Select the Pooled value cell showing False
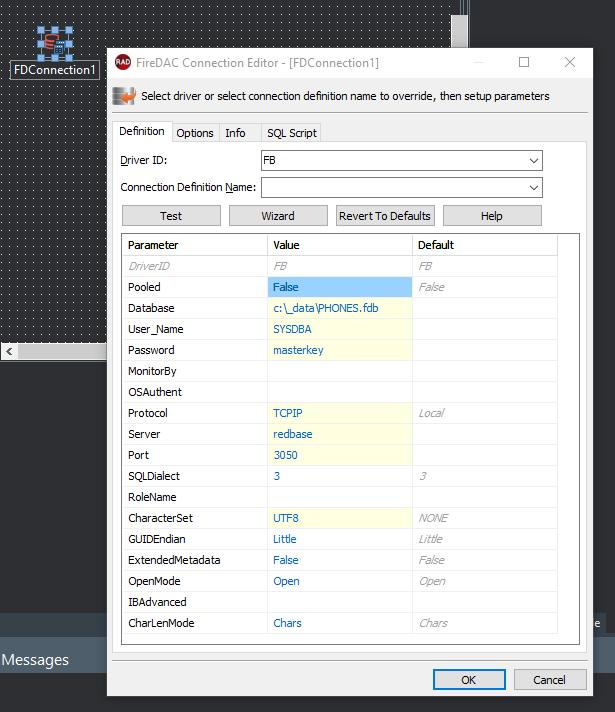 (x=340, y=287)
